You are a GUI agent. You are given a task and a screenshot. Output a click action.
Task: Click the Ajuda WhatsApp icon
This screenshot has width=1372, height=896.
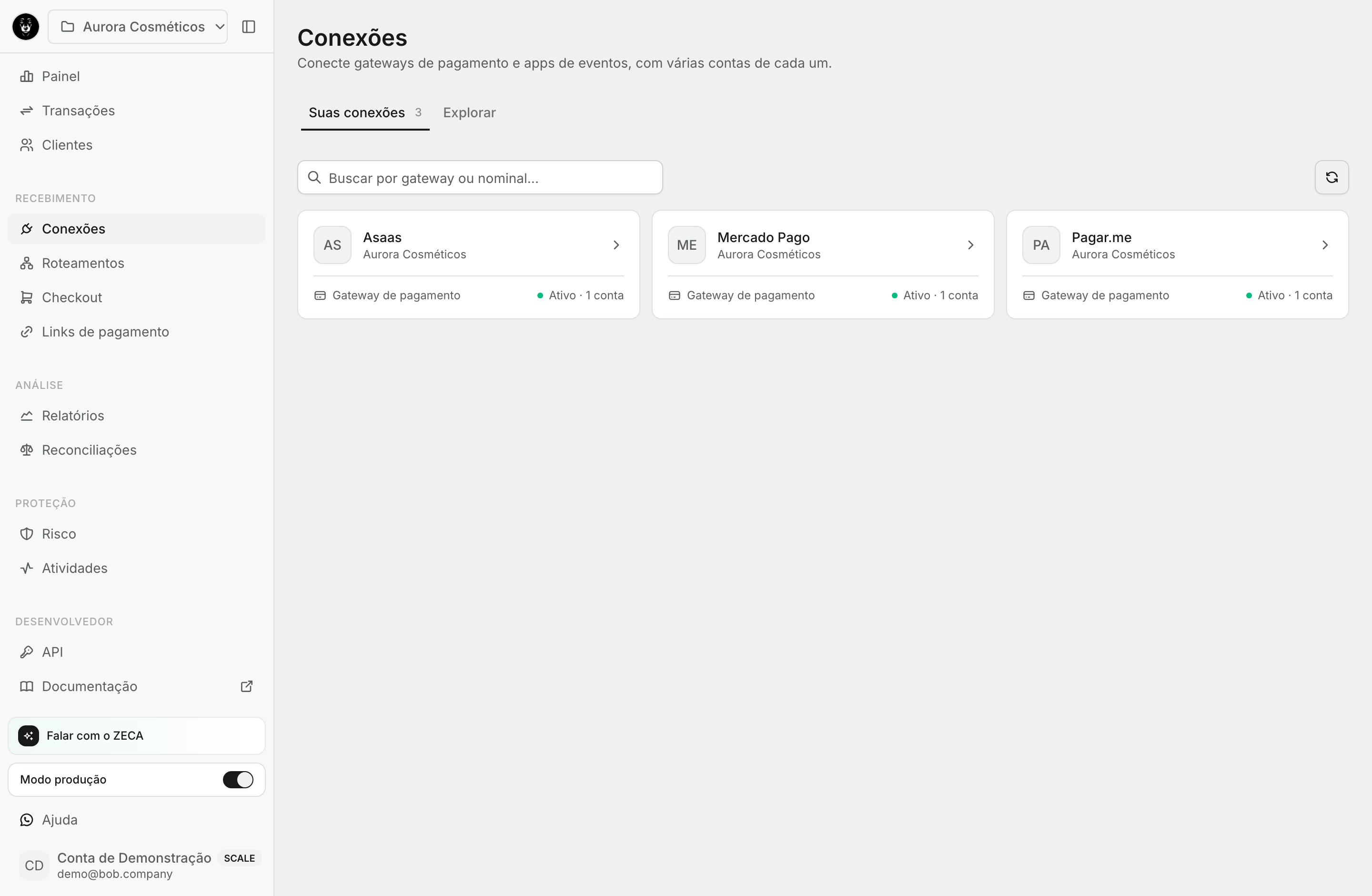[x=27, y=820]
